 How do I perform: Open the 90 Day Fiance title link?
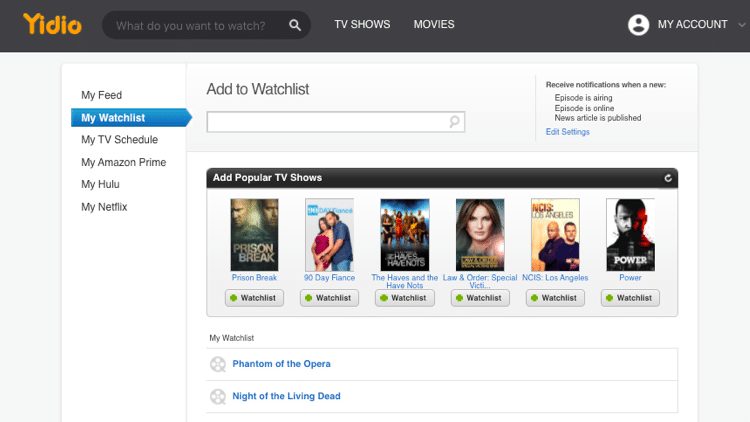(329, 278)
